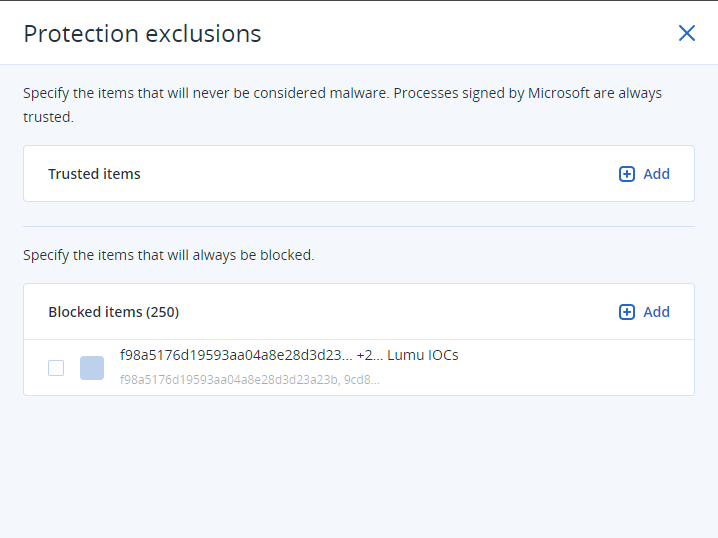
Task: Tick the checkbox for the f98a5176 blocked entry
Action: [x=56, y=368]
